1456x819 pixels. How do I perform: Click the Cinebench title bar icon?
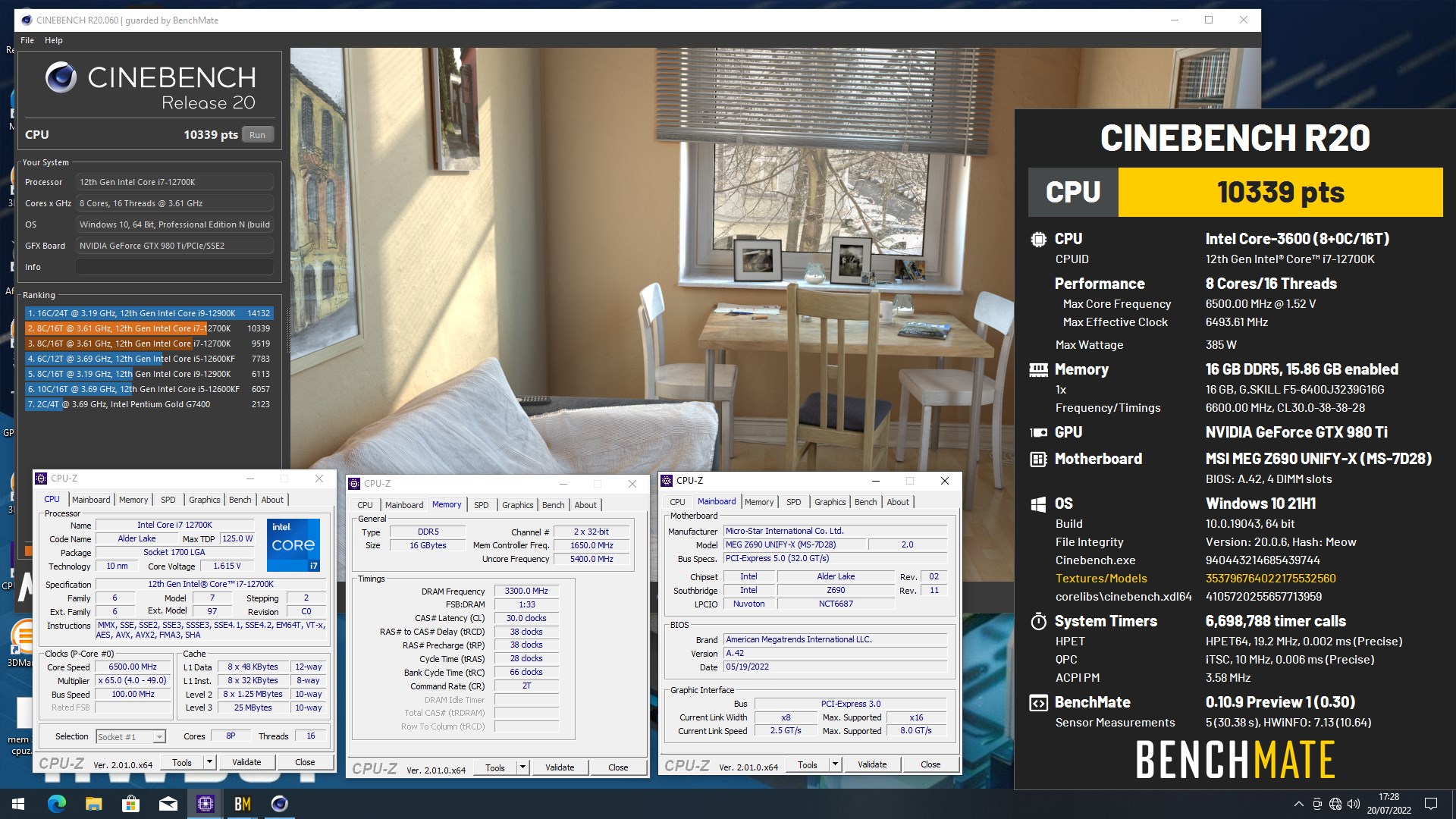[x=27, y=20]
